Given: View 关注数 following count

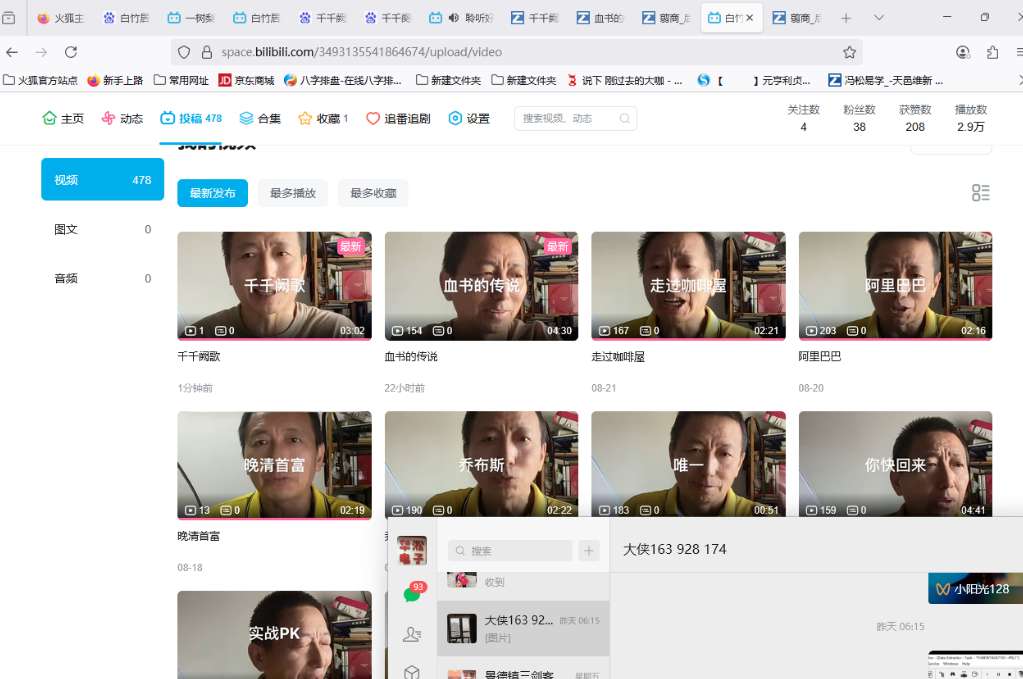Looking at the screenshot, I should [803, 118].
